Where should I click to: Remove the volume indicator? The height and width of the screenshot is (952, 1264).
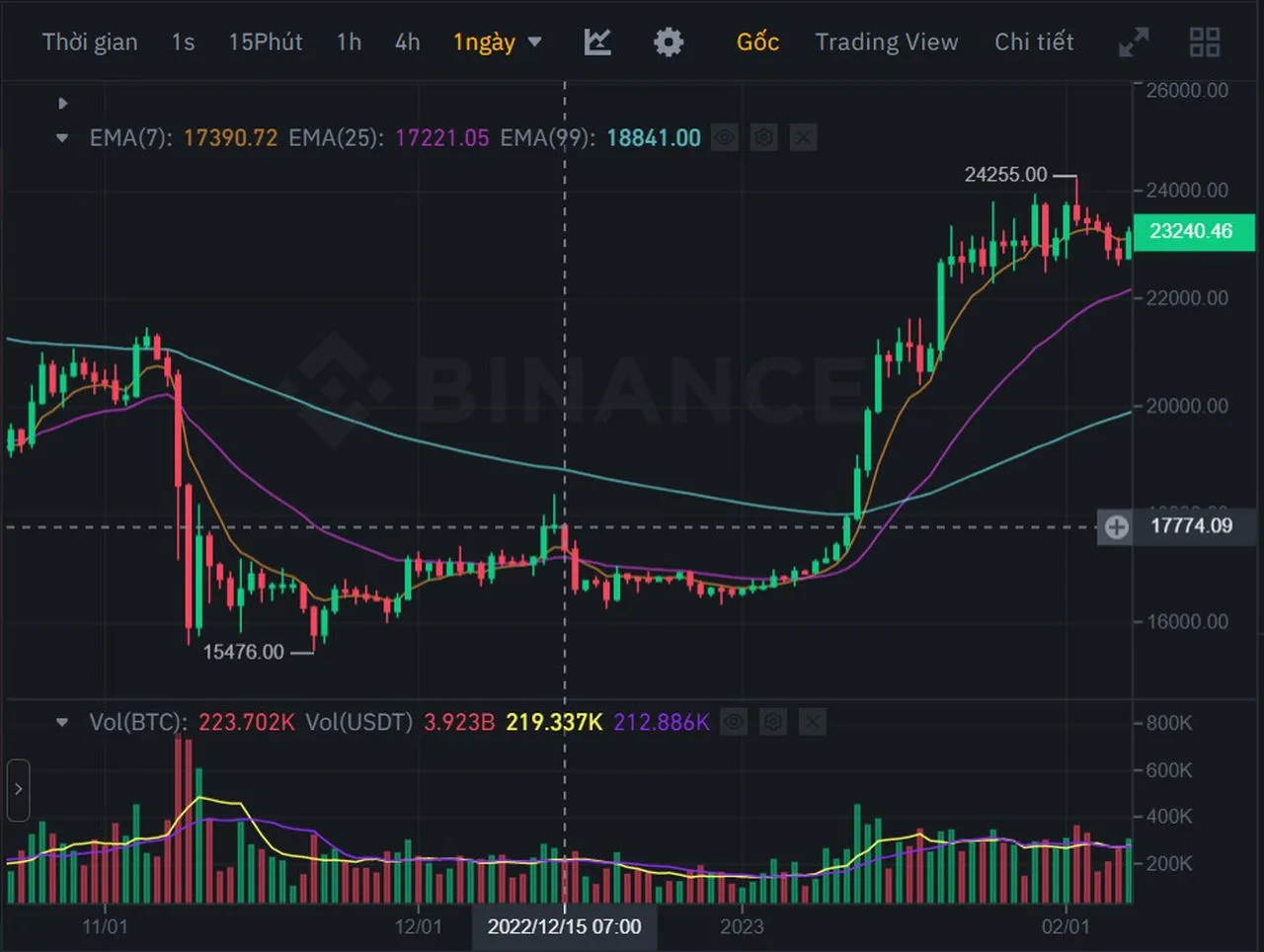[x=812, y=723]
